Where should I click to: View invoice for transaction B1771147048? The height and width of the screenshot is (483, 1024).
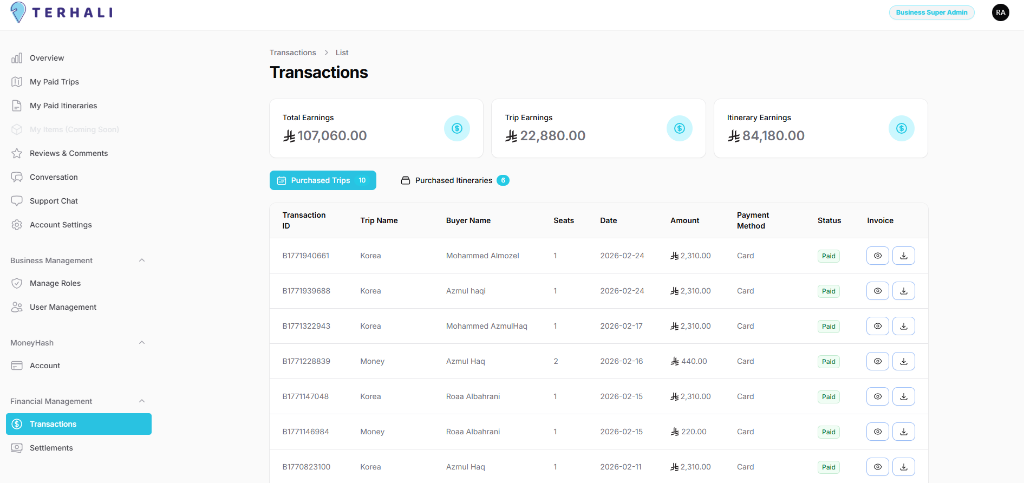click(x=878, y=396)
